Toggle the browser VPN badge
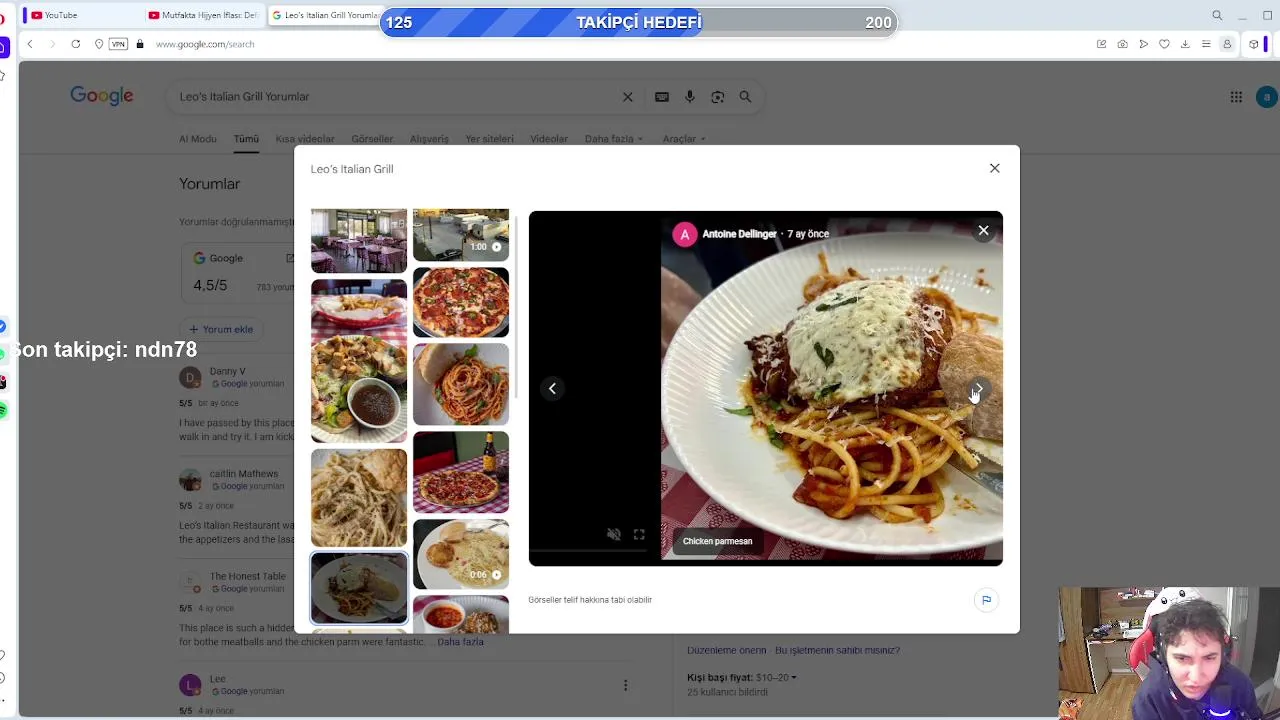This screenshot has width=1280, height=720. [118, 44]
